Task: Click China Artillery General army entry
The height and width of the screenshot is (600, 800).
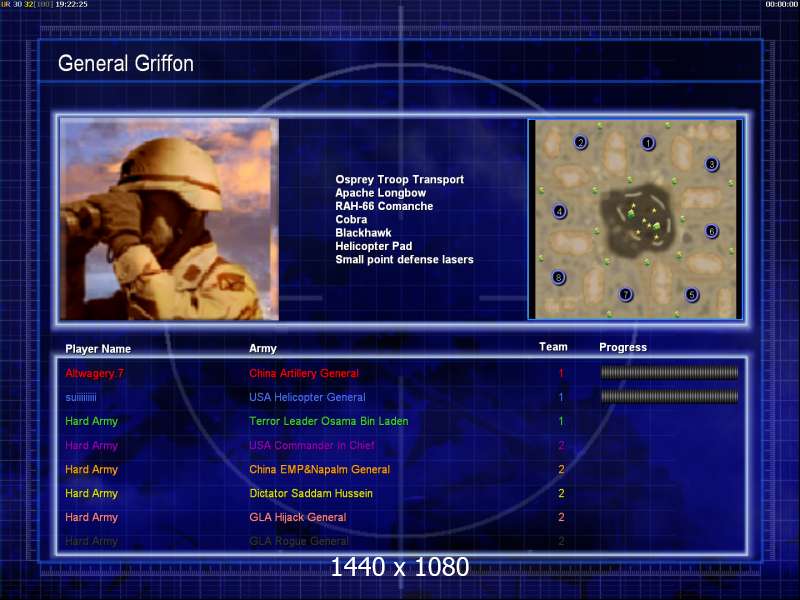Action: click(304, 373)
